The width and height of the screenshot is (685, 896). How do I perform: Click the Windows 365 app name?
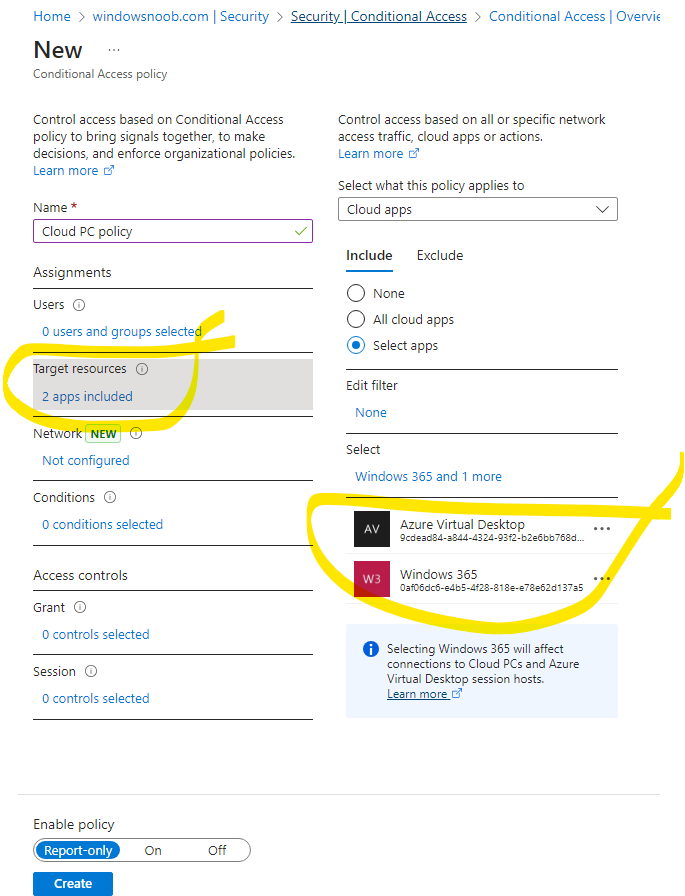439,574
